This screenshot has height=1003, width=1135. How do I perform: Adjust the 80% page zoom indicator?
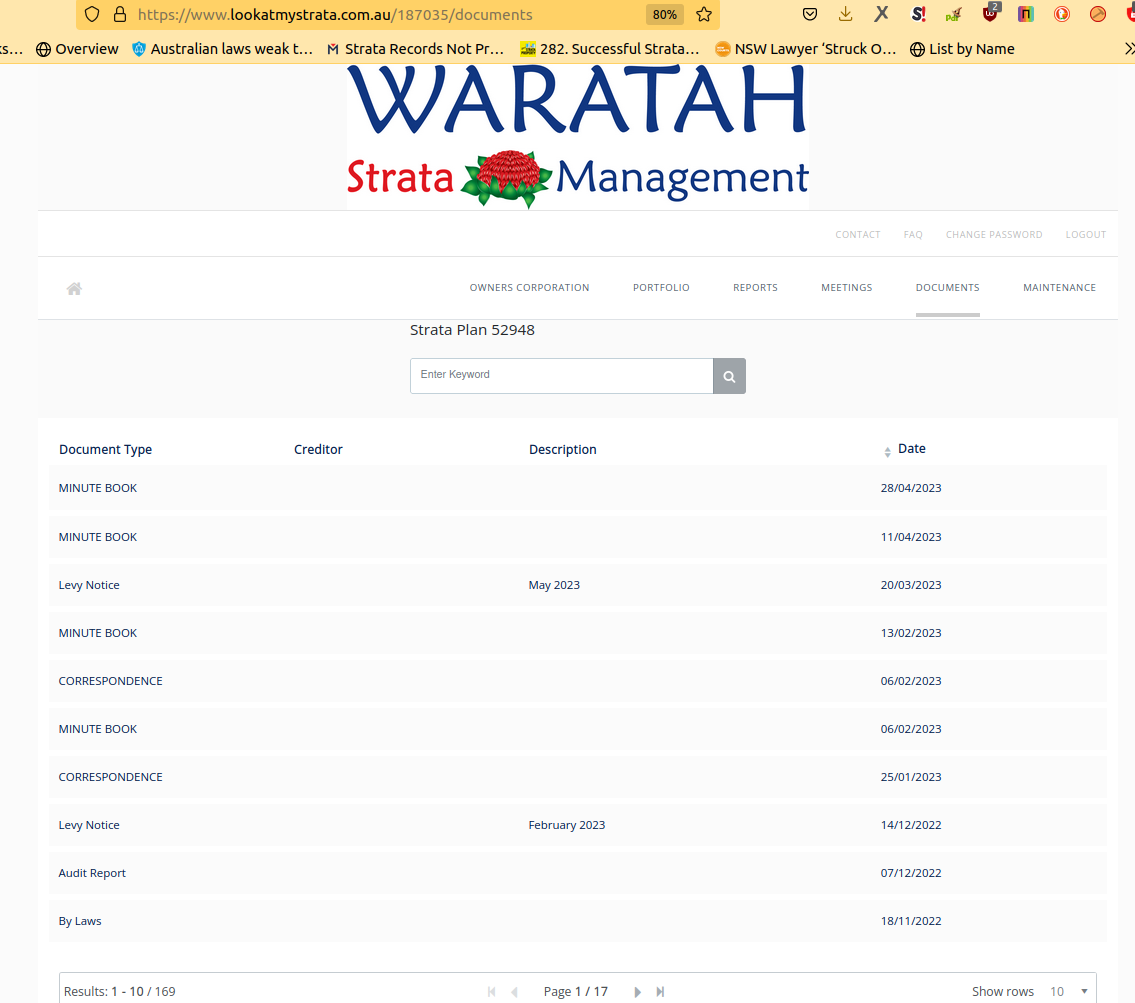point(664,15)
